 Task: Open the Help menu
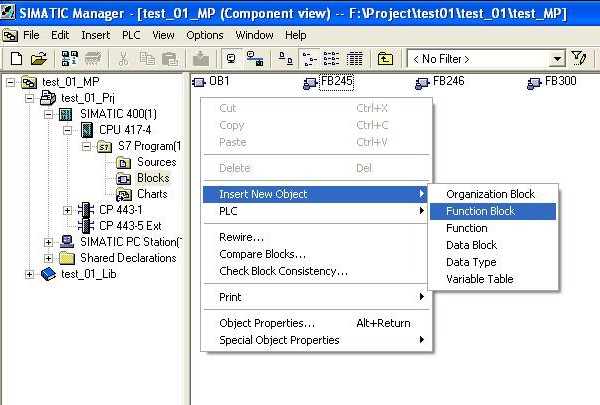pos(295,35)
